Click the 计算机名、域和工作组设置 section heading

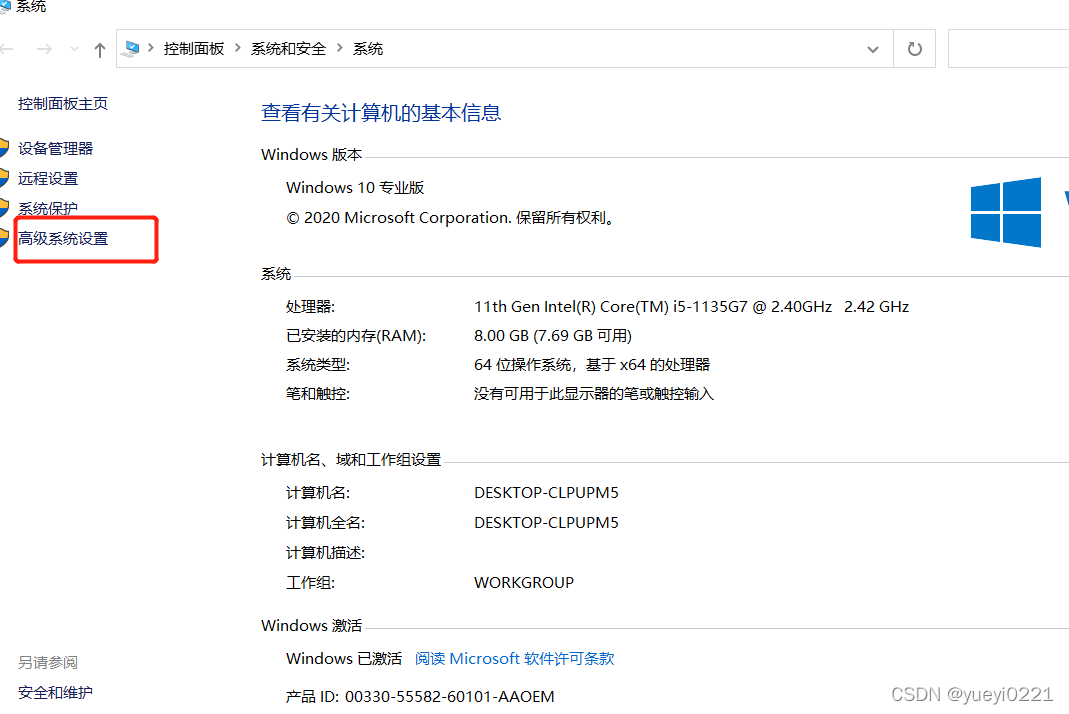point(351,460)
